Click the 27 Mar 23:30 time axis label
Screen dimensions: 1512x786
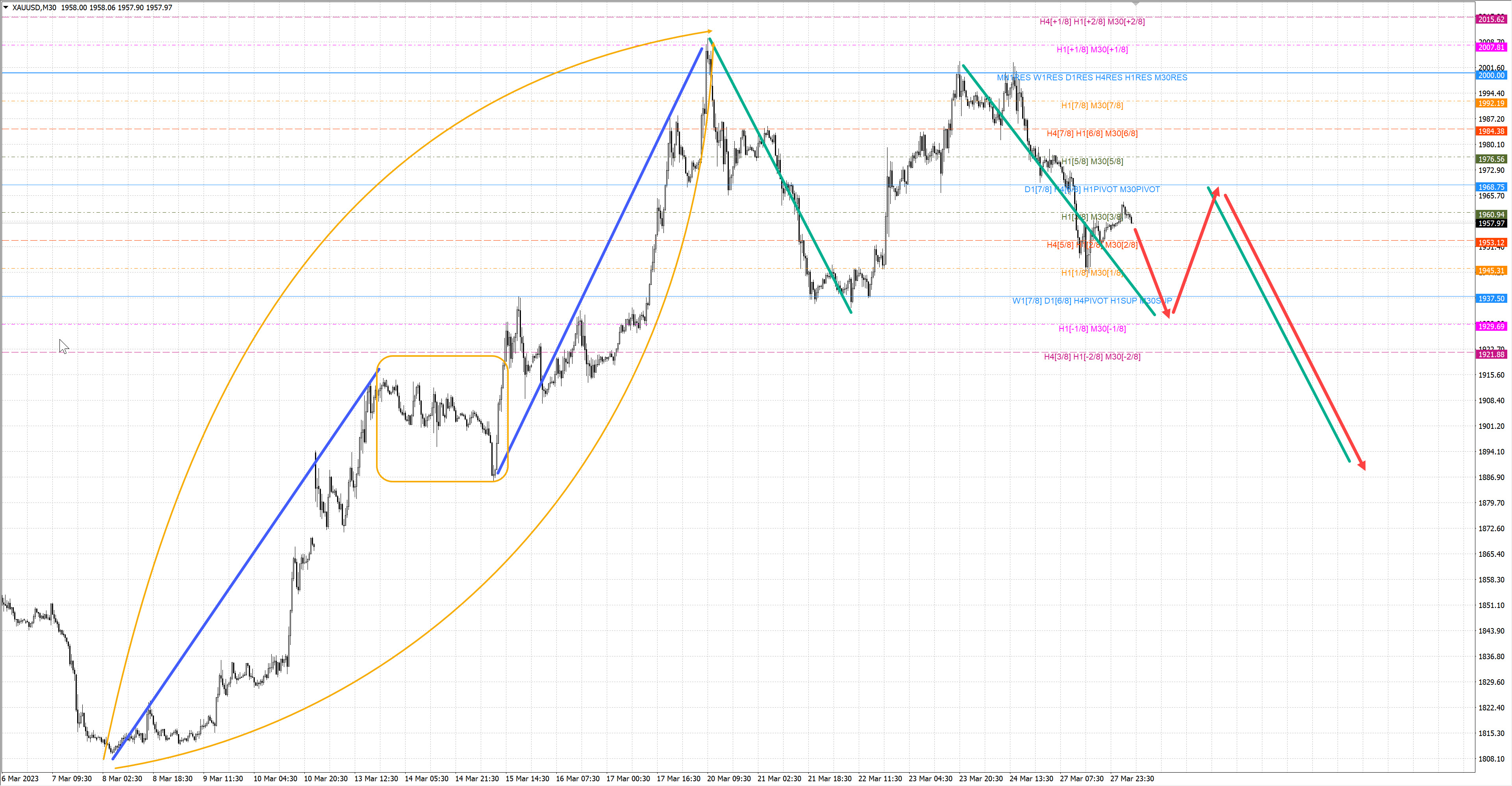click(1132, 779)
